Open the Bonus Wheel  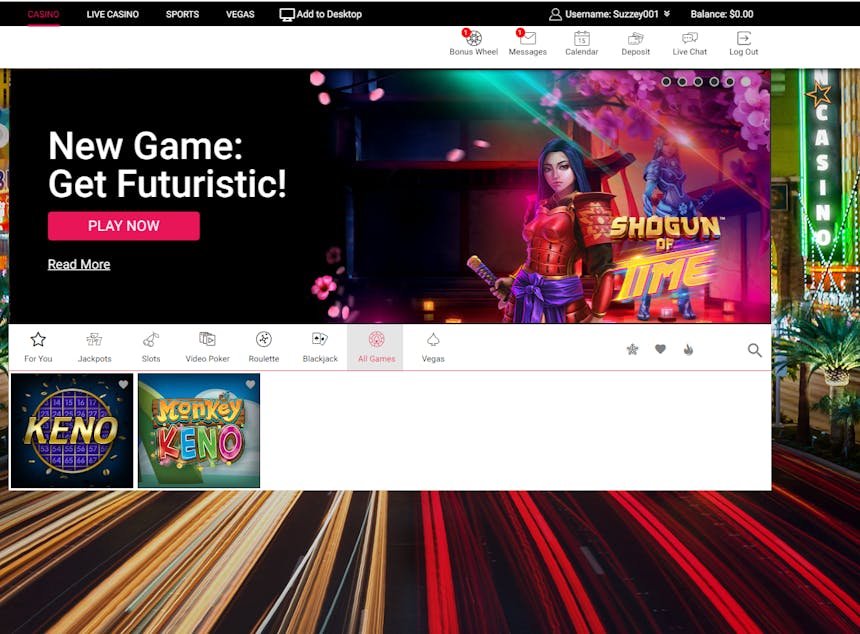(473, 43)
